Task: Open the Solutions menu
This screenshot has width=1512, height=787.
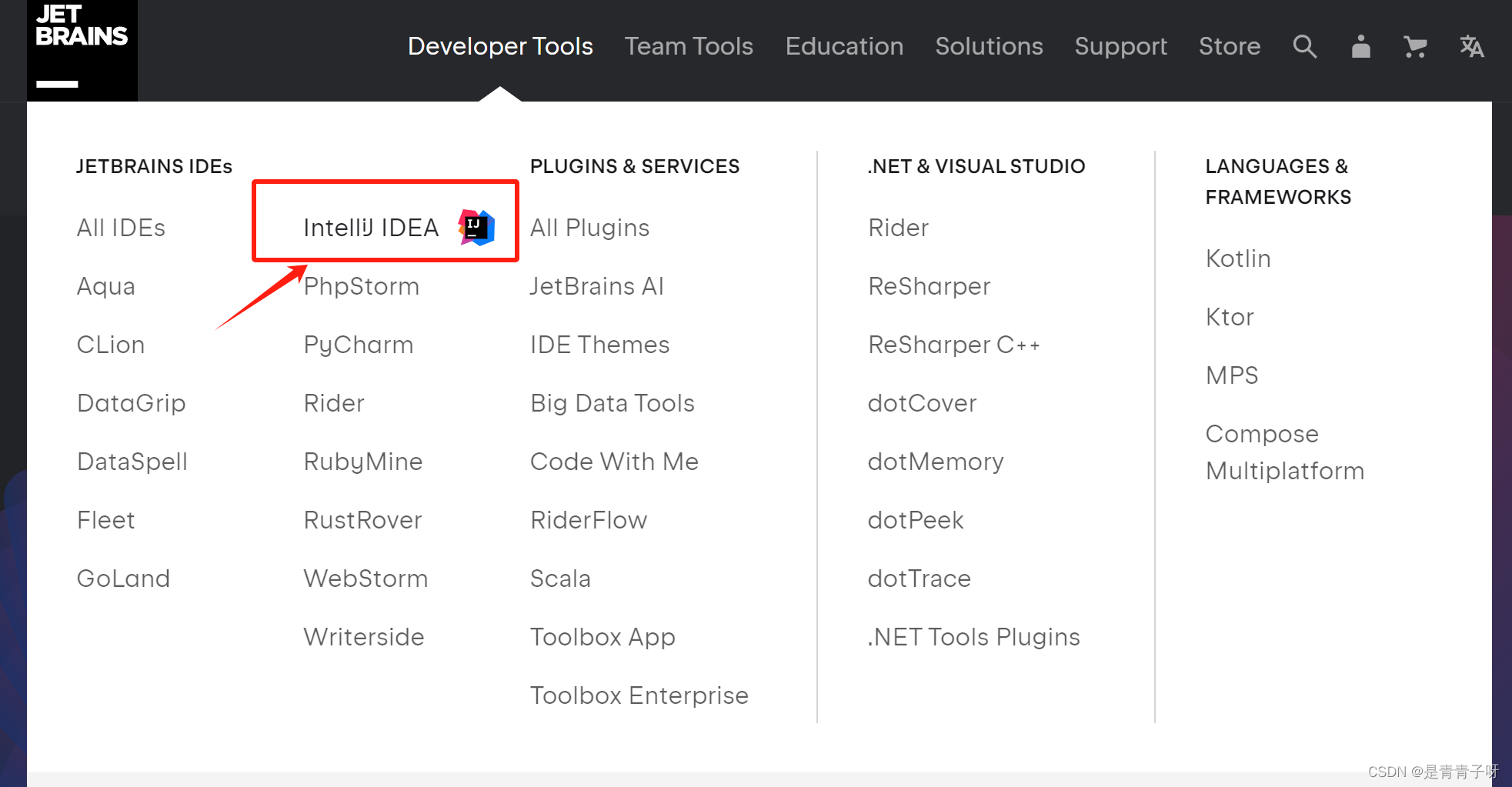Action: coord(989,46)
